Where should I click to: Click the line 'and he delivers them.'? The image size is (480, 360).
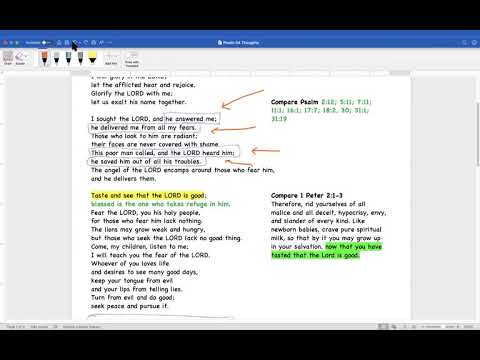click(x=123, y=179)
